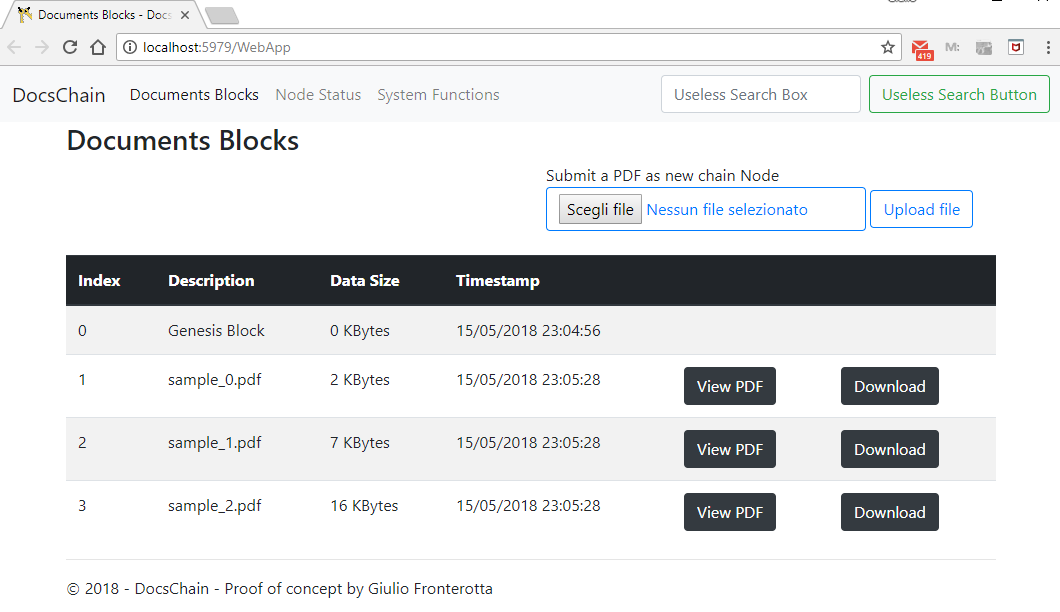Reload the page with the refresh icon
The height and width of the screenshot is (612, 1060).
[x=70, y=47]
